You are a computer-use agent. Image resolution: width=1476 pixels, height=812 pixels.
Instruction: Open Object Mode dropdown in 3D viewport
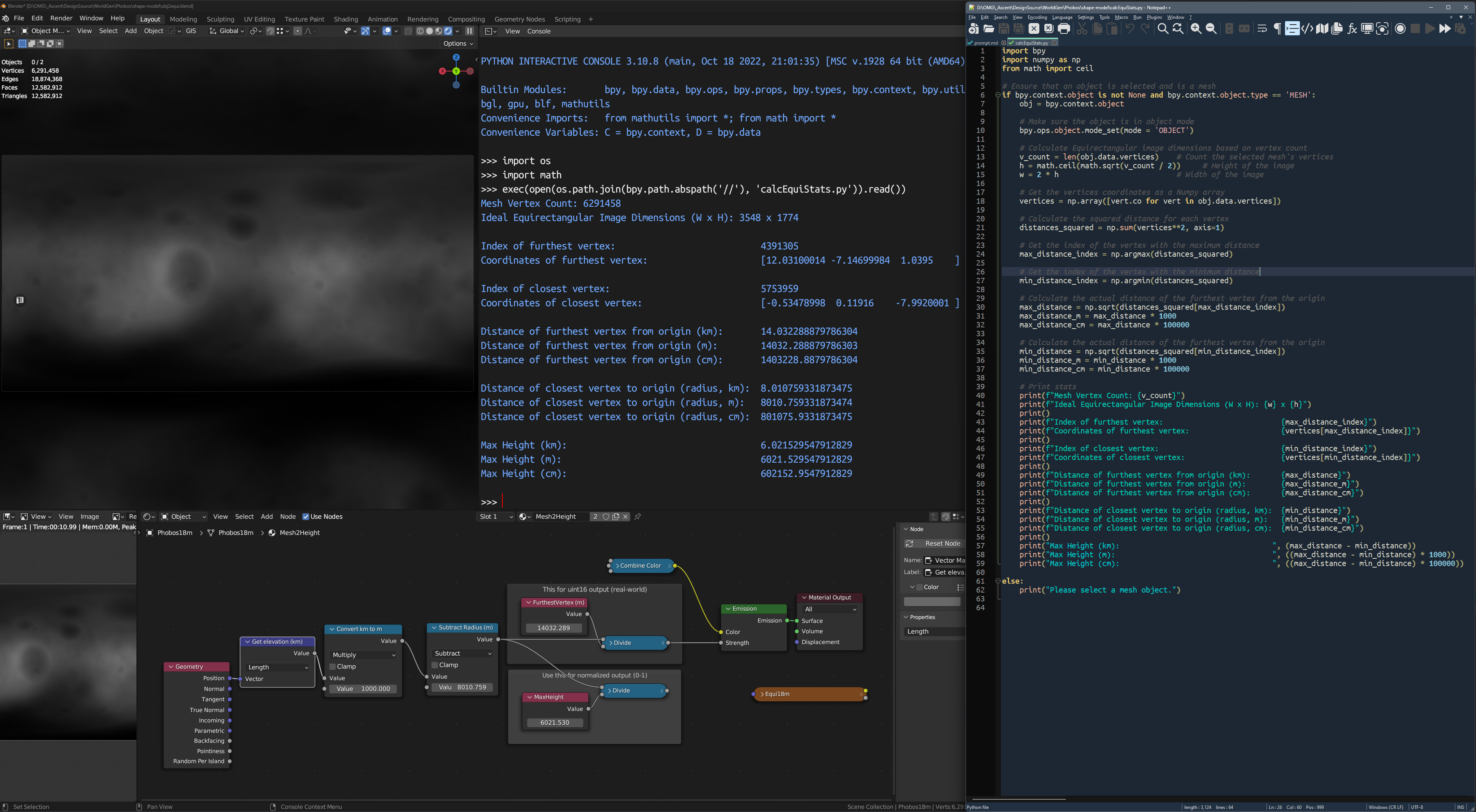pyautogui.click(x=45, y=31)
